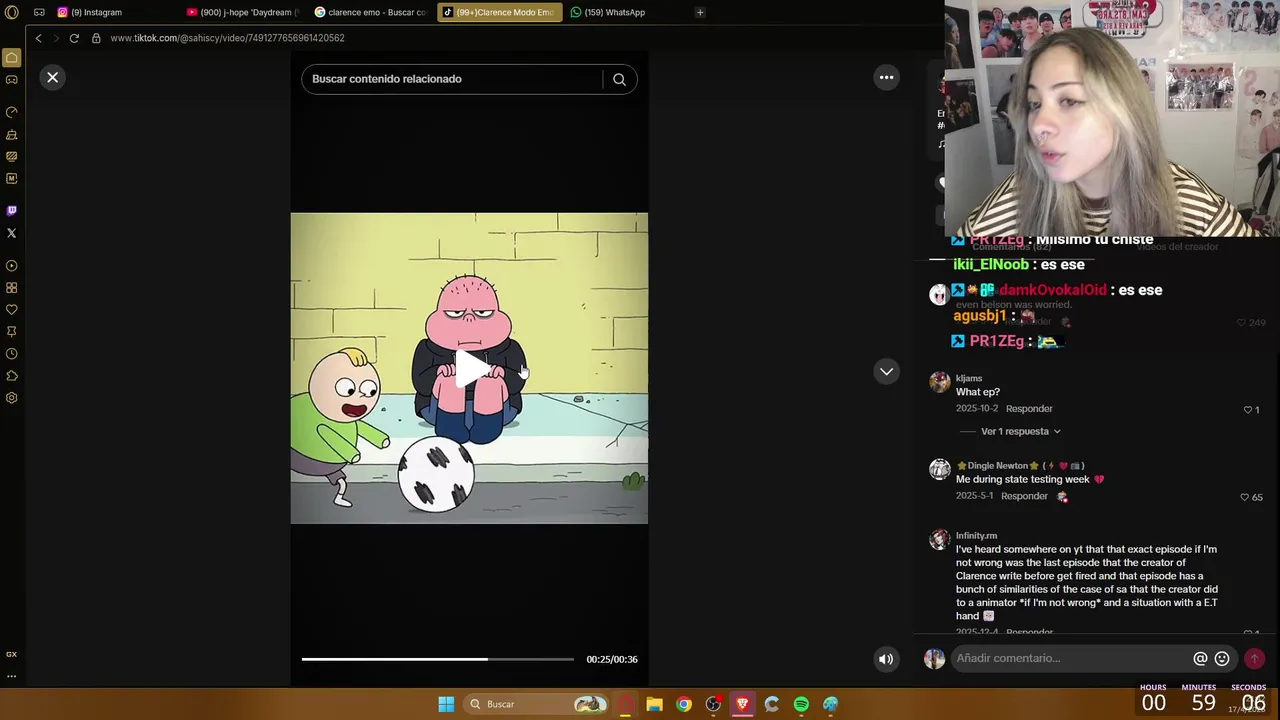This screenshot has height=720, width=1280.
Task: Open the Home icon in Opera sidebar
Action: (11, 58)
